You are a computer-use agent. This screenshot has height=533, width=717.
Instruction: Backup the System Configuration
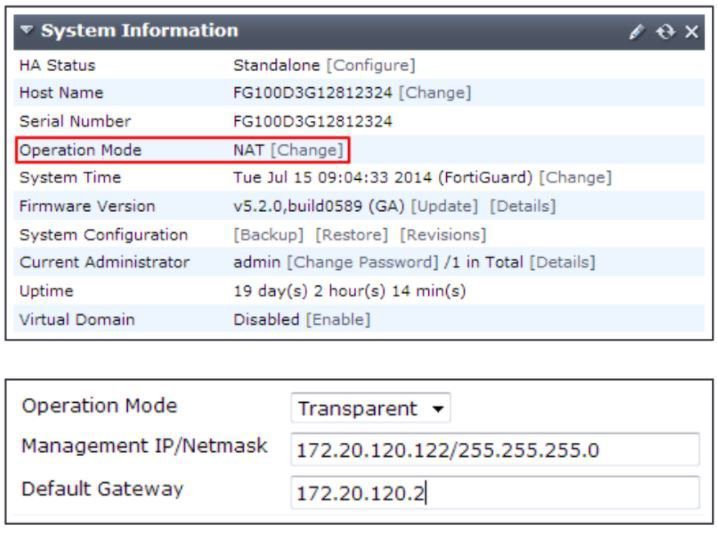268,235
